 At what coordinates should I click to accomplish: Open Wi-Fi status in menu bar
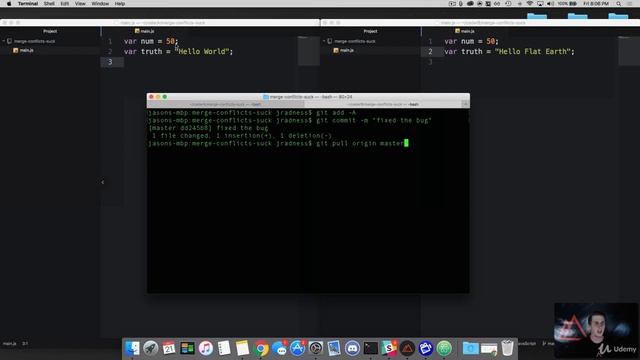[x=530, y=4]
